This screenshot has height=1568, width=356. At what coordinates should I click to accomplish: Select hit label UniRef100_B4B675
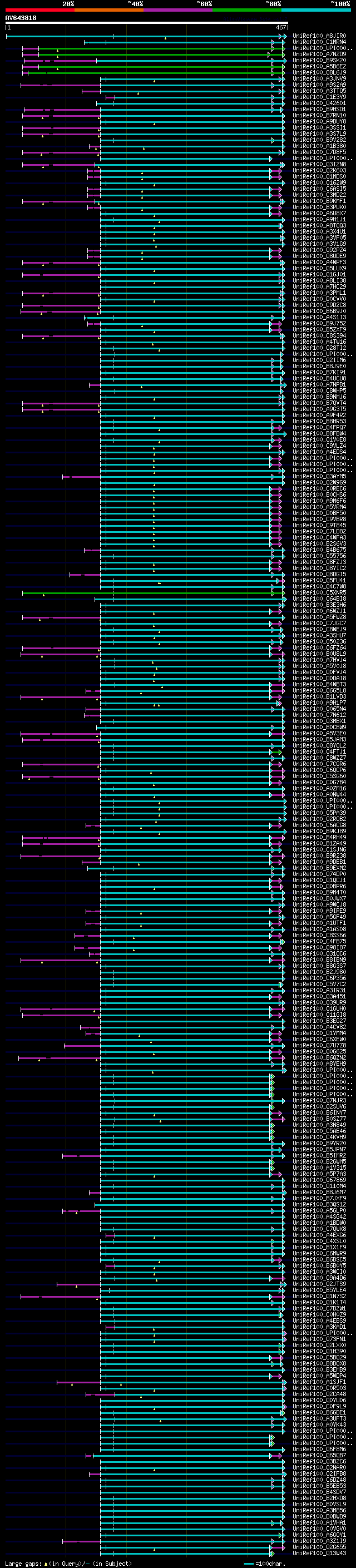click(x=319, y=550)
